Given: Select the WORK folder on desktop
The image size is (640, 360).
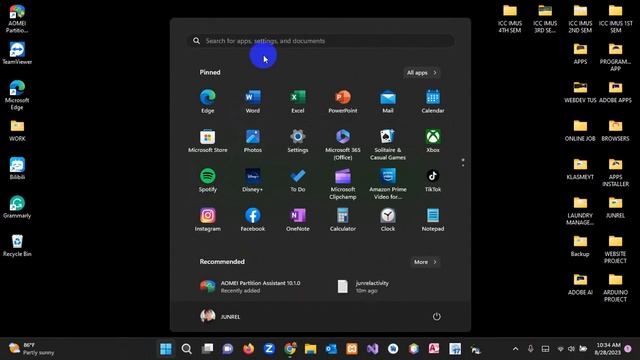Looking at the screenshot, I should tap(17, 131).
